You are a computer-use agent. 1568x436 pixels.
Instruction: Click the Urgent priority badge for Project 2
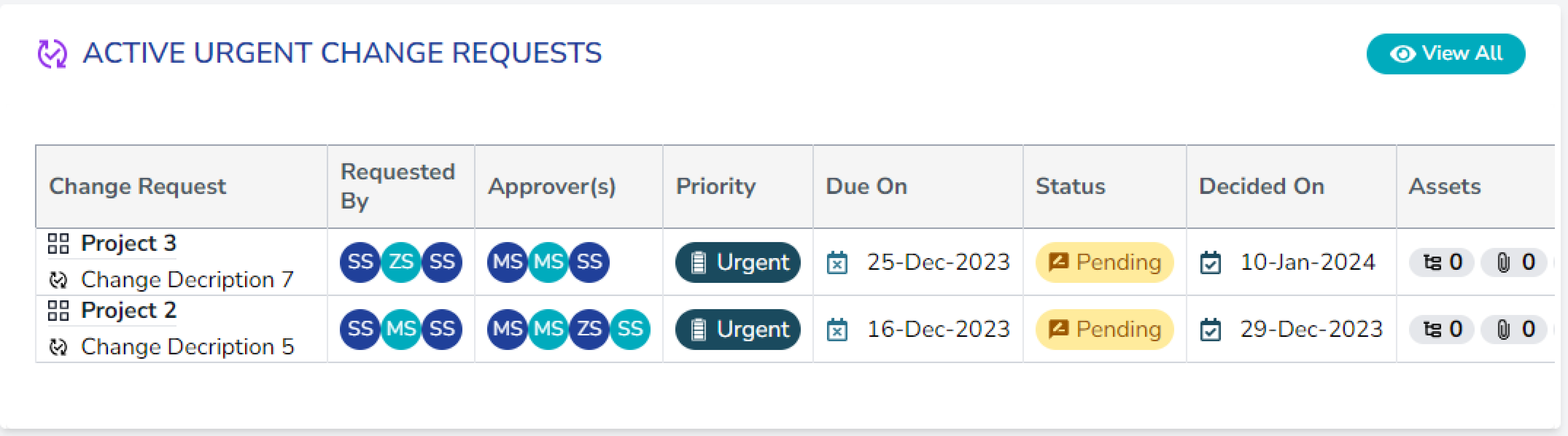coord(738,330)
